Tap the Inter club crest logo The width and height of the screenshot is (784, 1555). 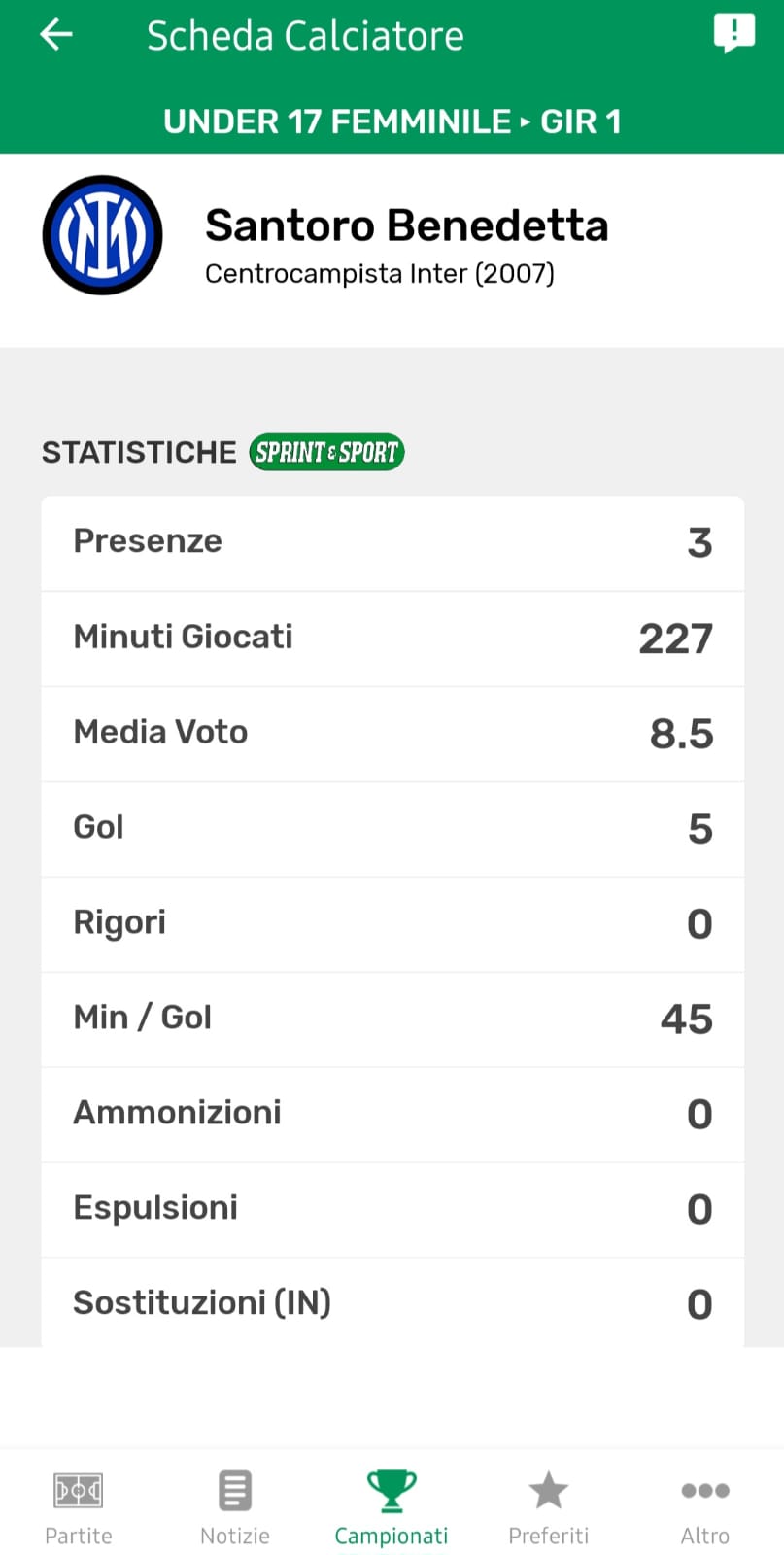(x=102, y=235)
